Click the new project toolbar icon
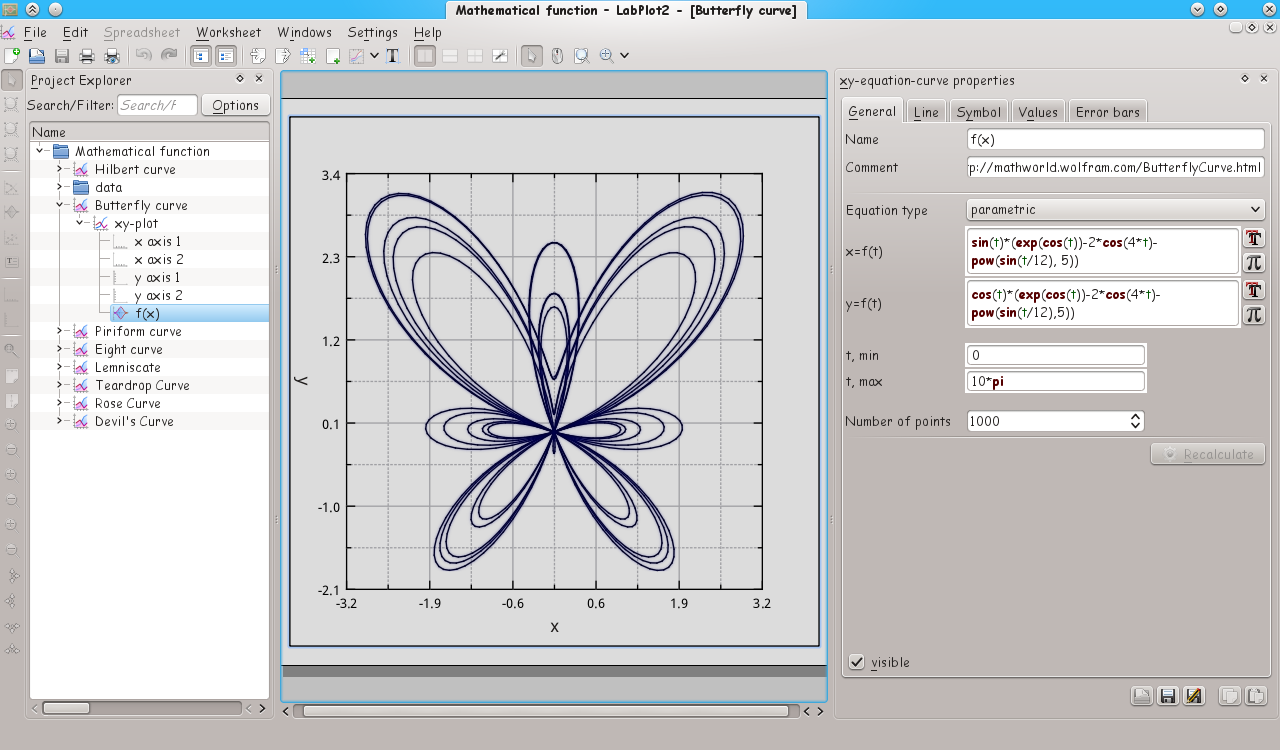1280x750 pixels. tap(11, 56)
